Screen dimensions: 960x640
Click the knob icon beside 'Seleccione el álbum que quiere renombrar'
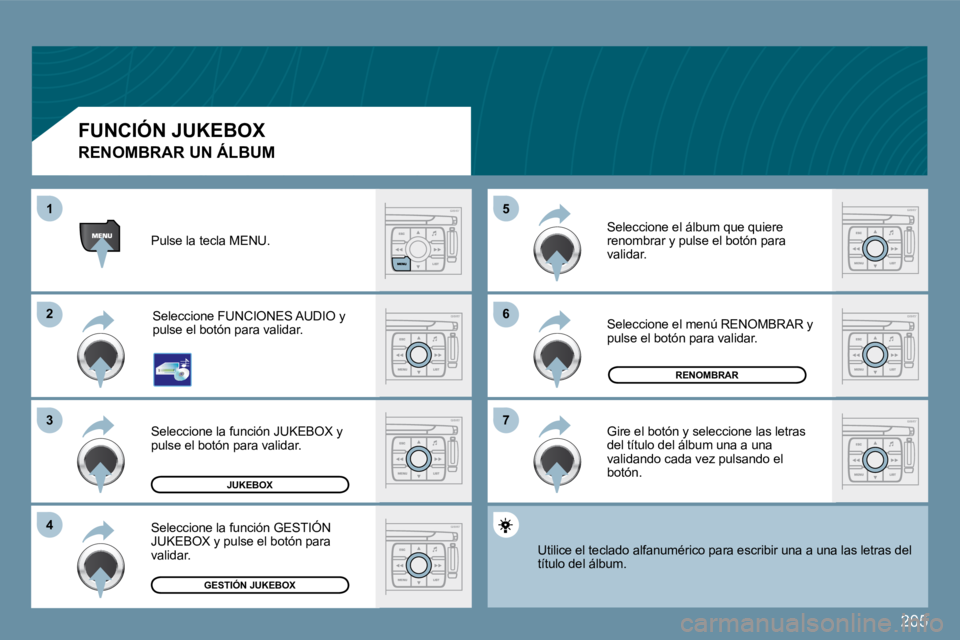pyautogui.click(x=557, y=249)
